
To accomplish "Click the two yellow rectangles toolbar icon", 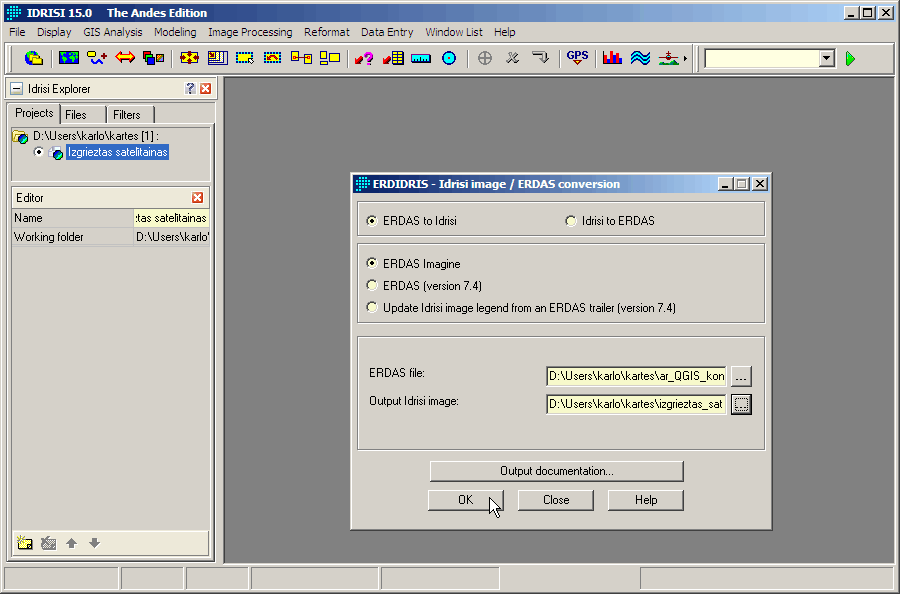I will [x=330, y=58].
